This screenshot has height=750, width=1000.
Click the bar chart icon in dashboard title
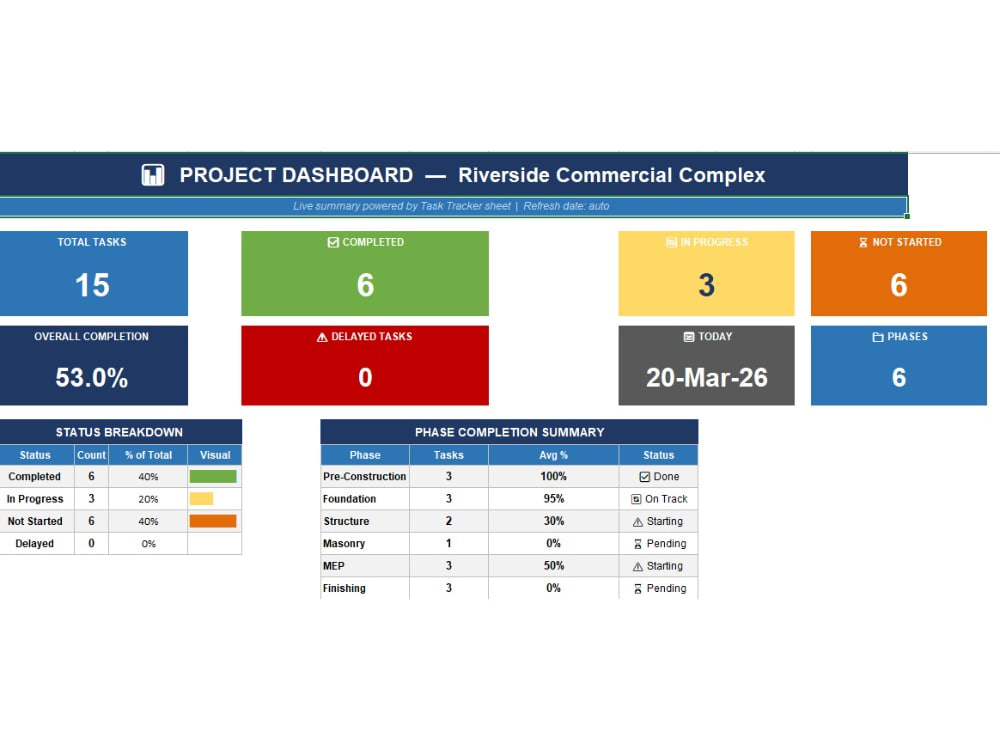coord(152,175)
